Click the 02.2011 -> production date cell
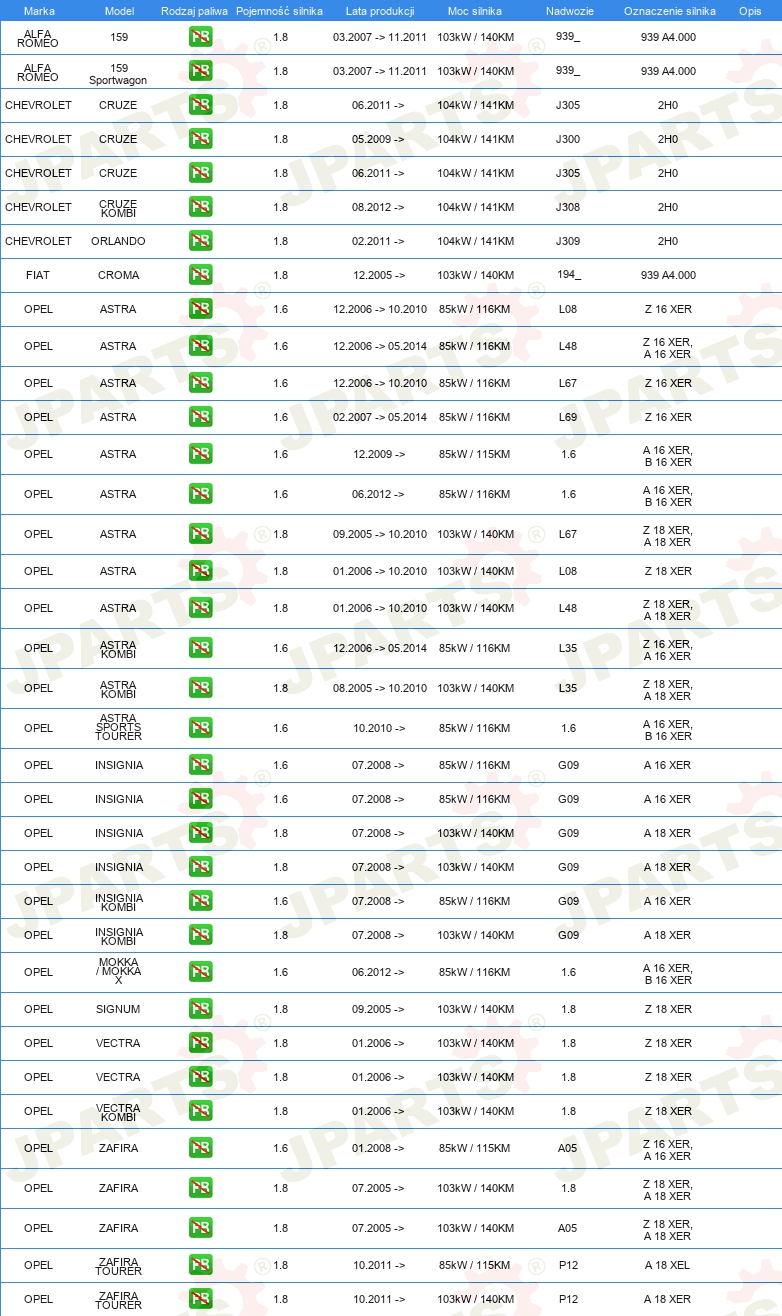 (x=378, y=241)
